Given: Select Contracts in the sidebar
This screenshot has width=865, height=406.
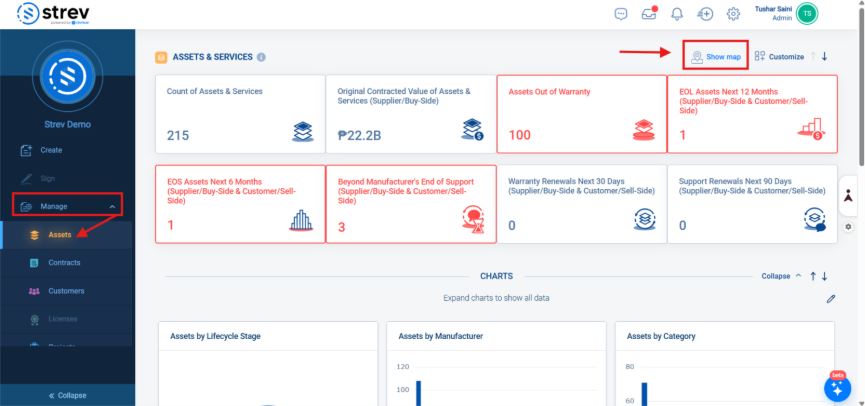Looking at the screenshot, I should pos(64,262).
